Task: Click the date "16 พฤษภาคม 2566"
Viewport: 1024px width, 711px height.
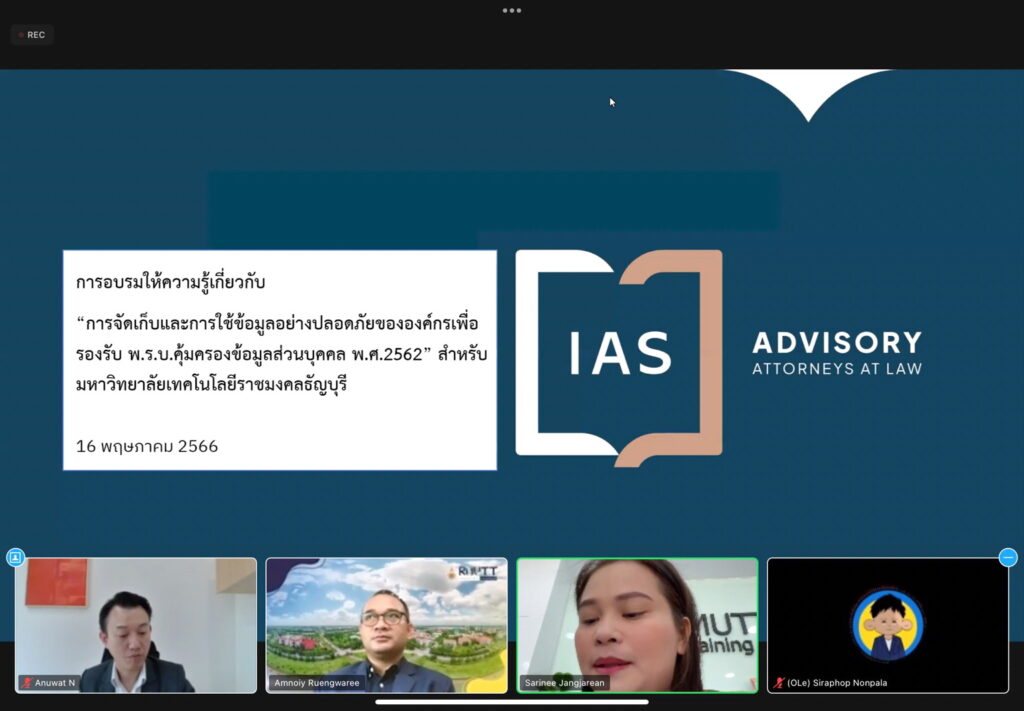Action: pos(147,447)
